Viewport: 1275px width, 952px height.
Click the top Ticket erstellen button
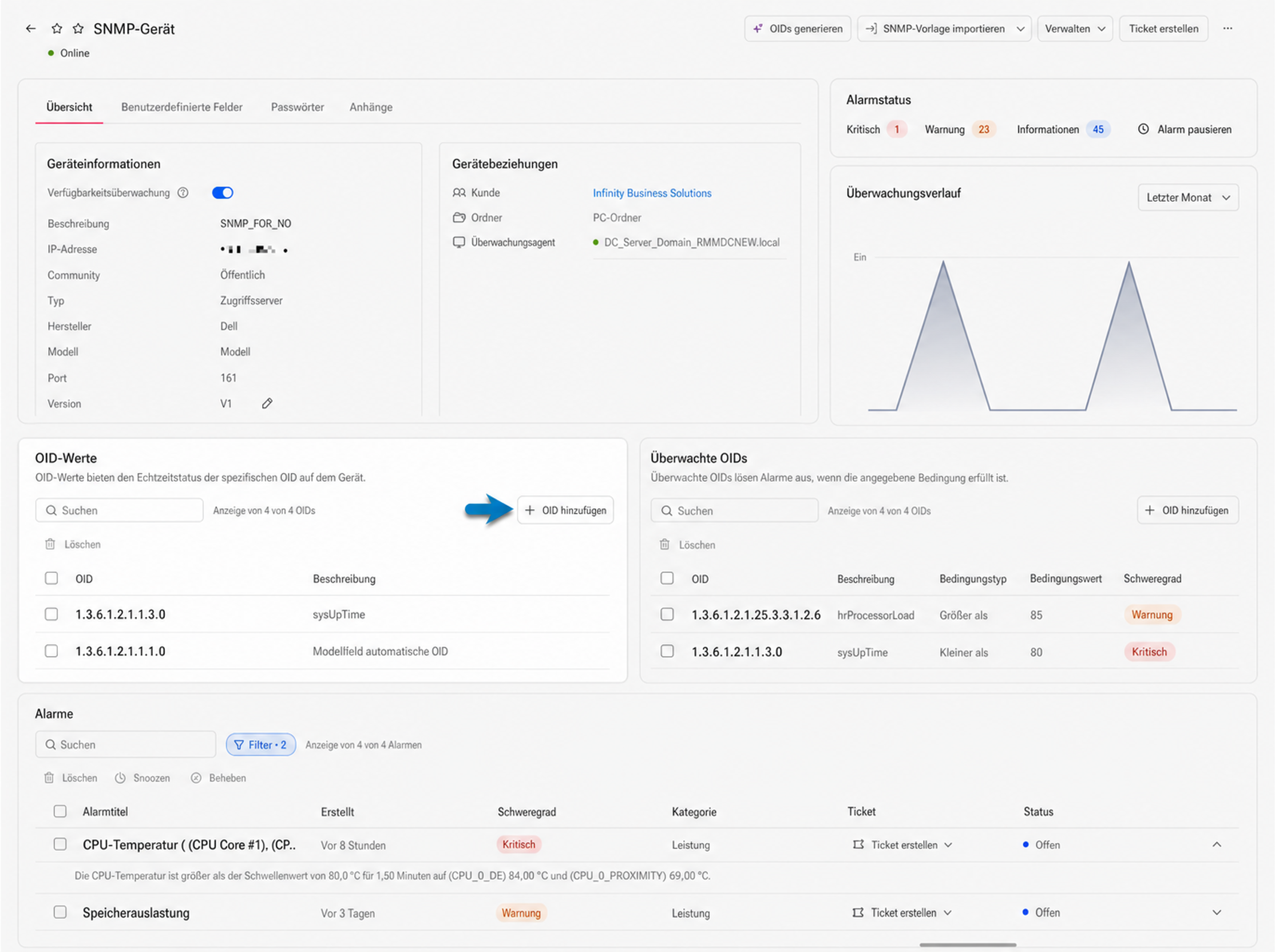tap(1163, 28)
